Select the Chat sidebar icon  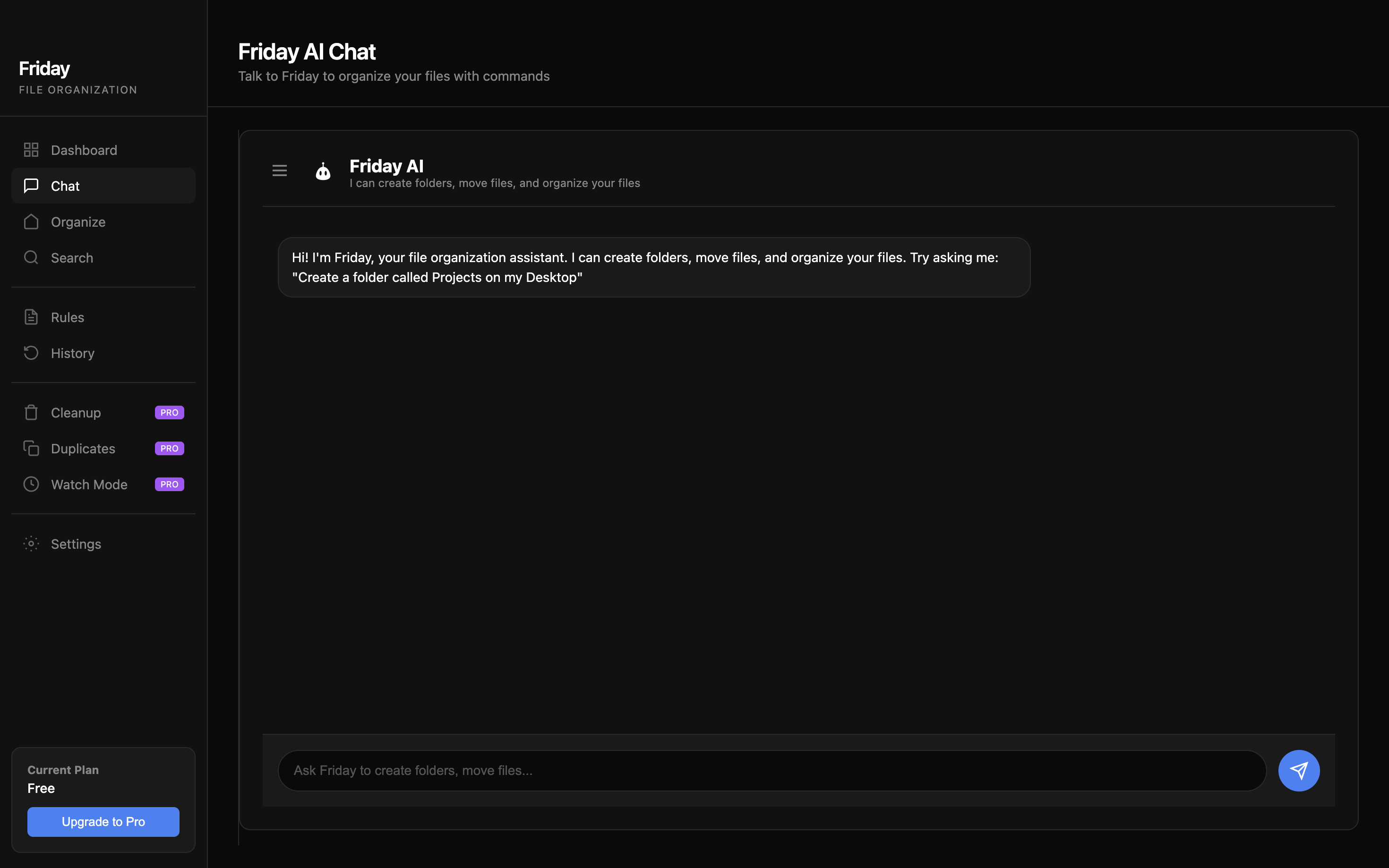click(31, 186)
